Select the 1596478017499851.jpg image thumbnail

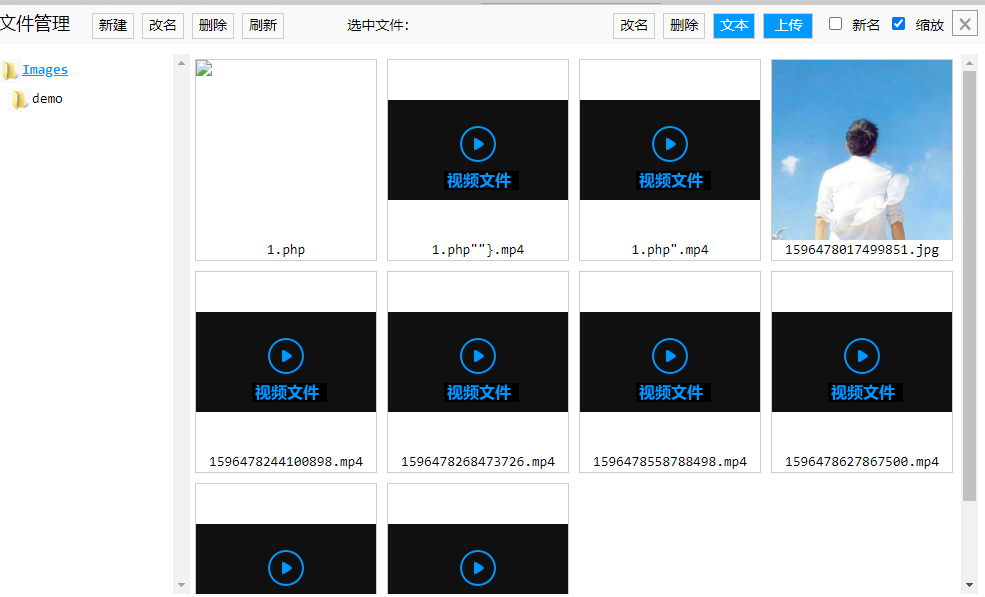862,150
